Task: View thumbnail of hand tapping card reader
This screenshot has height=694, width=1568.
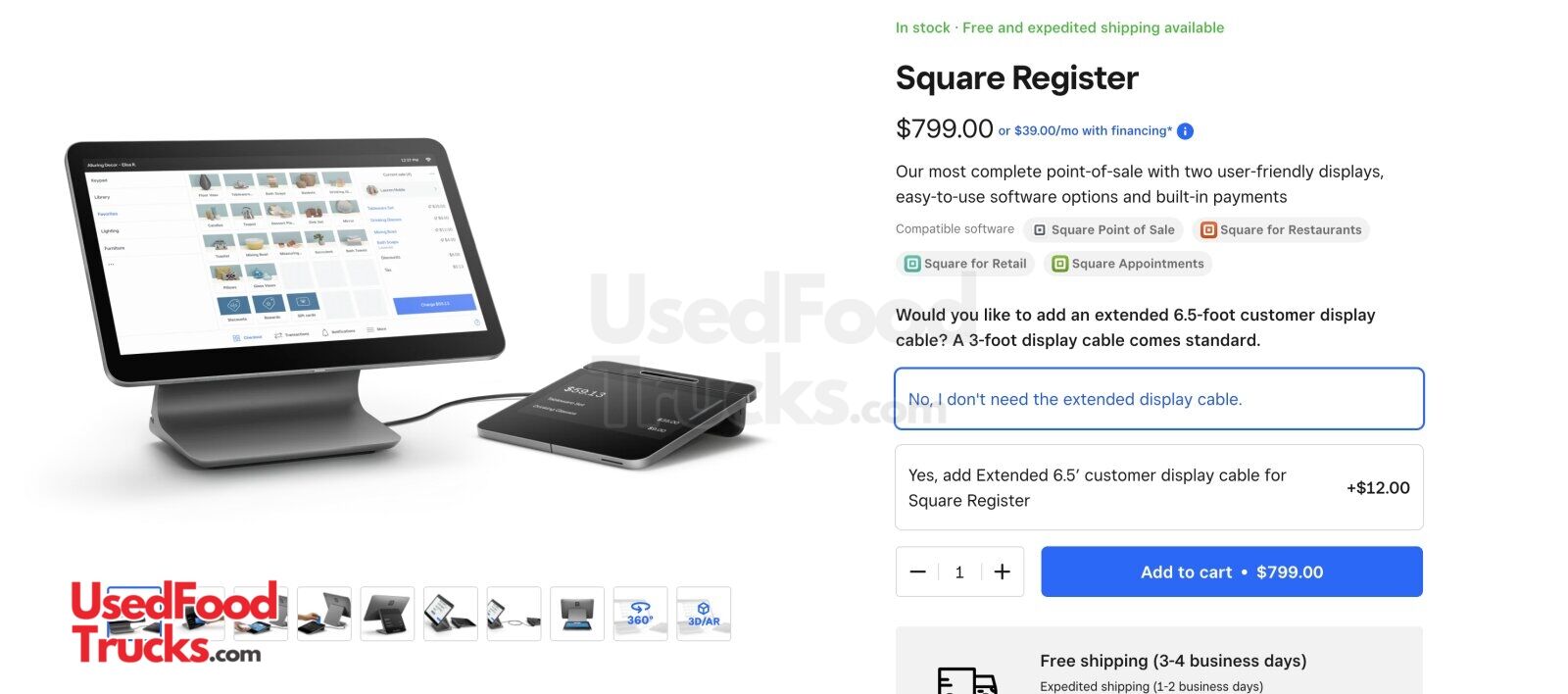Action: (324, 614)
